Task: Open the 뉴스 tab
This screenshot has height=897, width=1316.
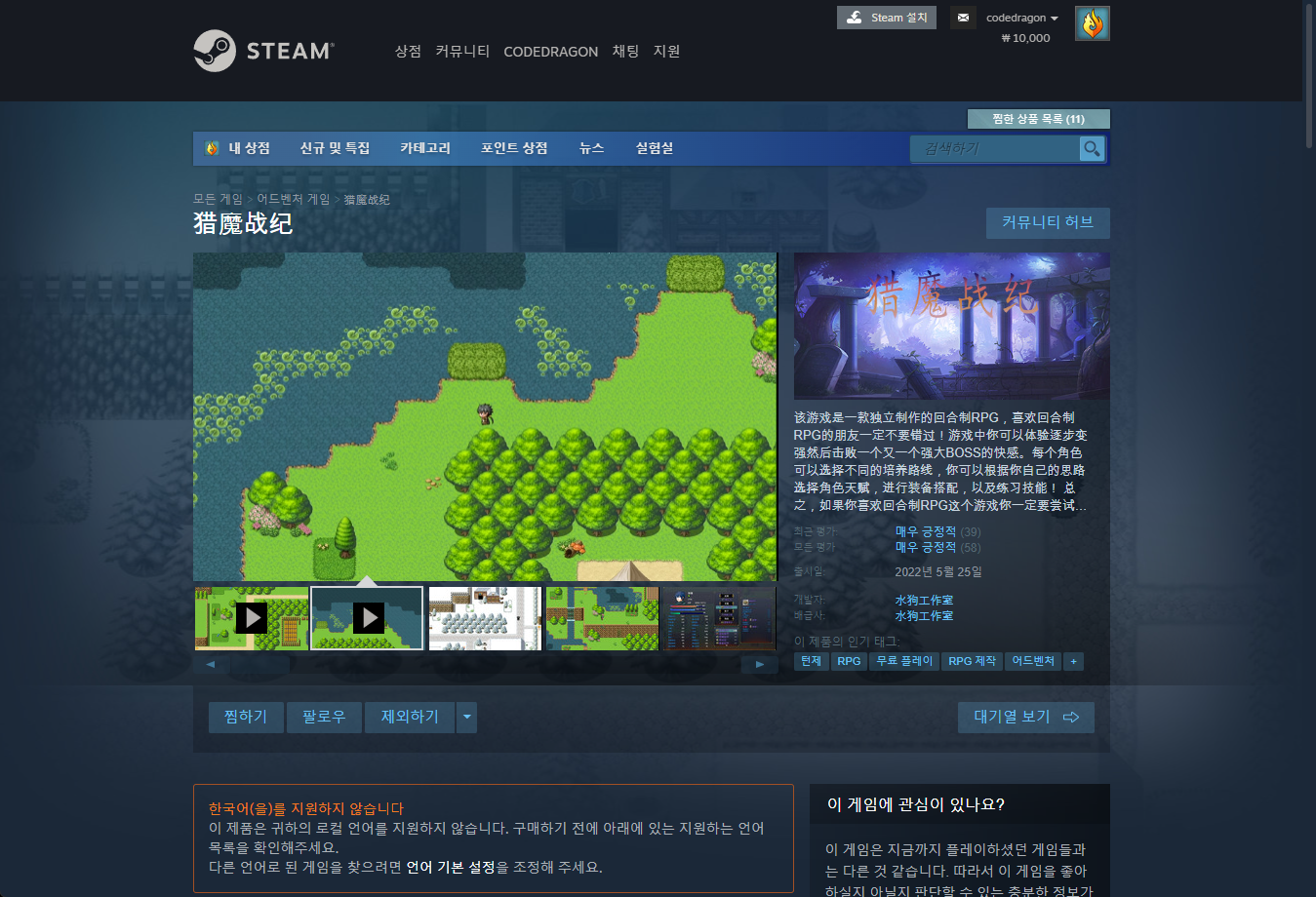Action: (x=591, y=148)
